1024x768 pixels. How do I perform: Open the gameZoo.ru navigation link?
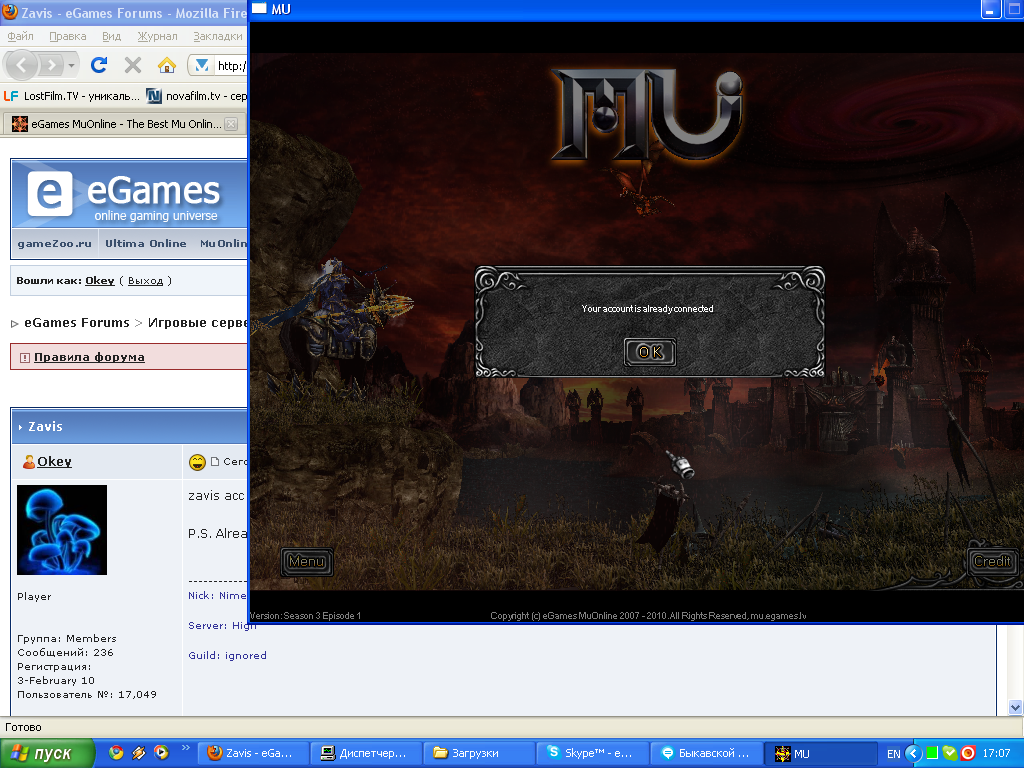click(x=54, y=244)
